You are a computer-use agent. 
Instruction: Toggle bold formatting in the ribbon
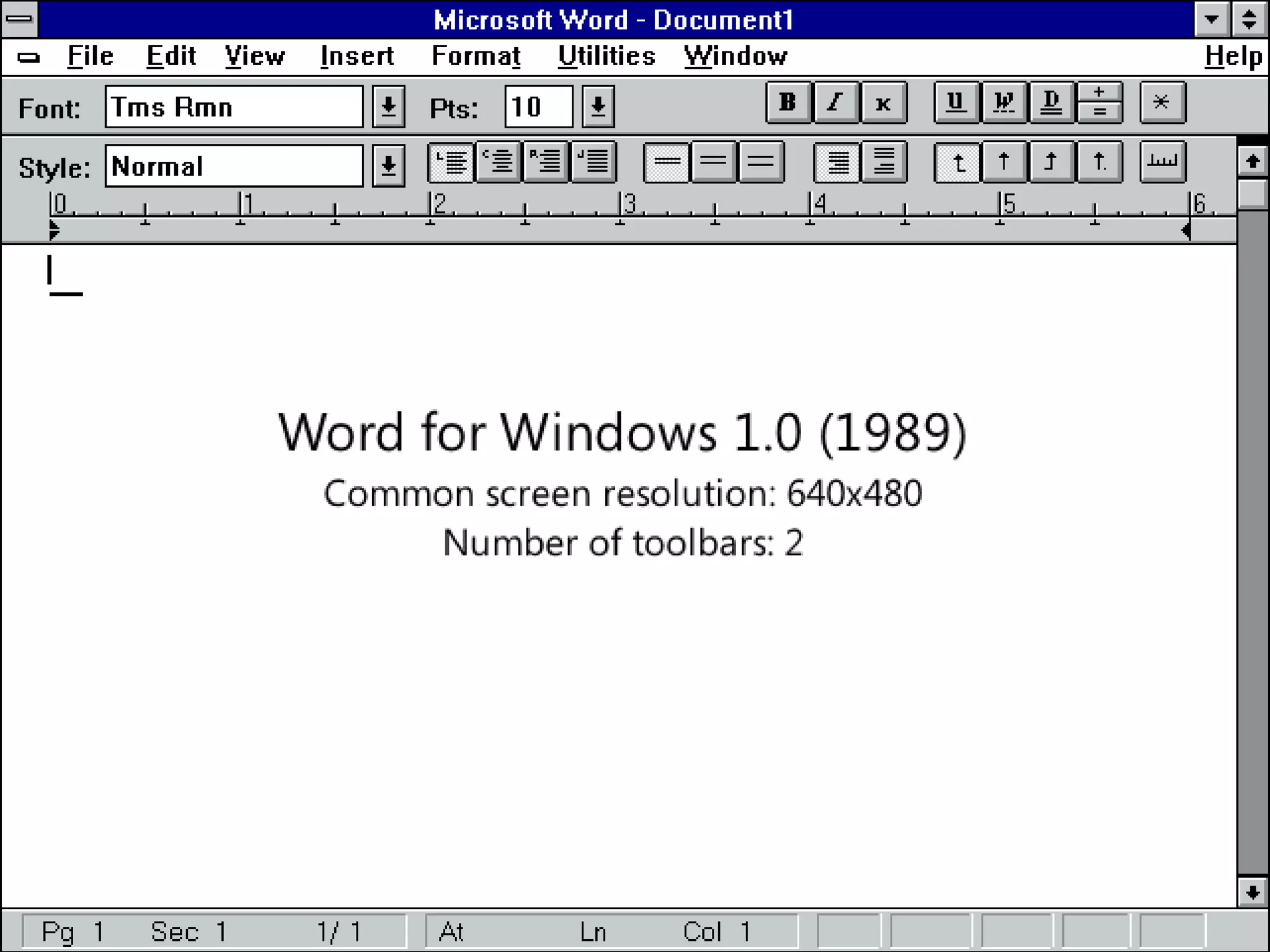788,103
